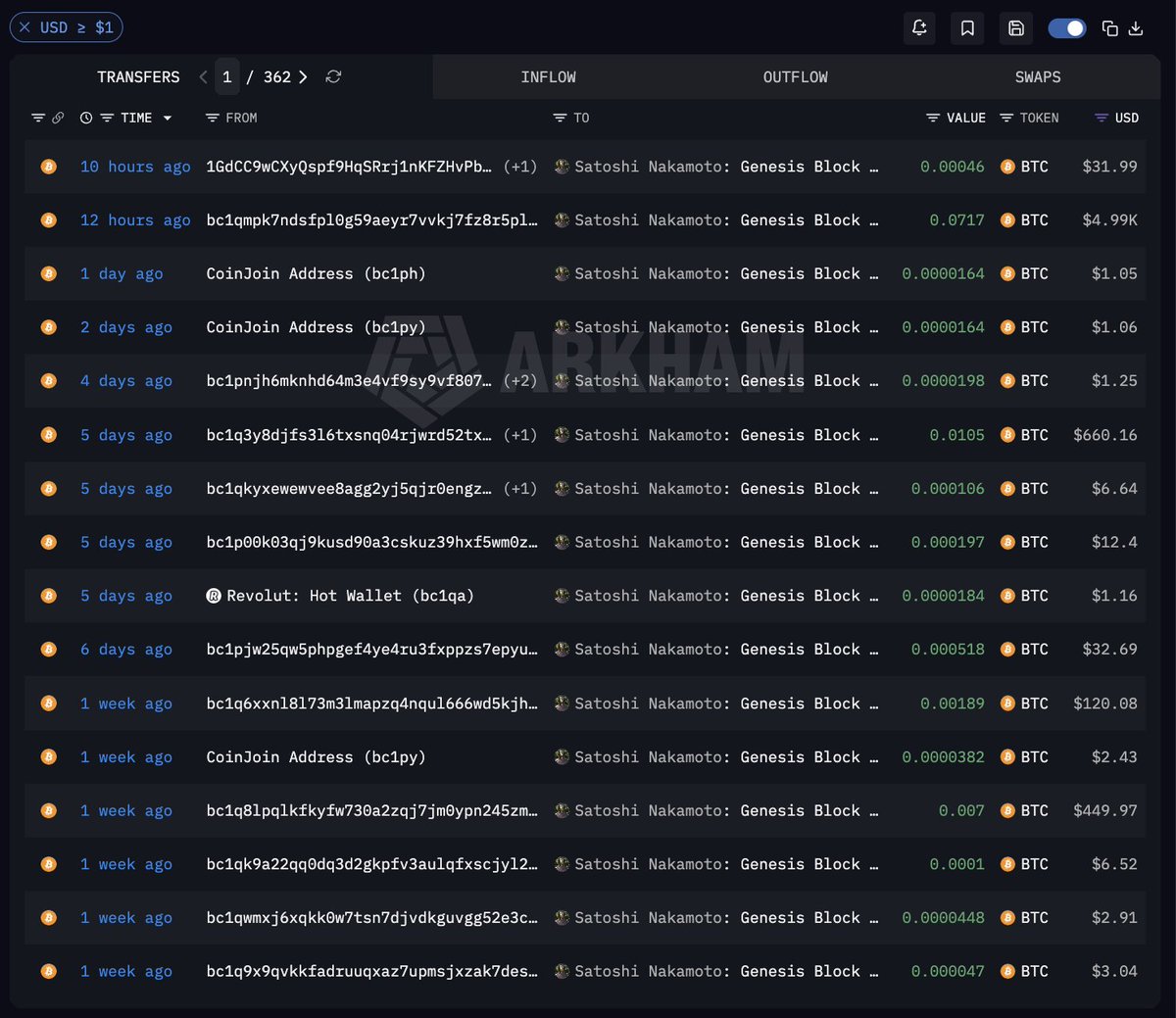1176x1018 pixels.
Task: Click the sender address 1GdCC9wCXyQspf9HqSRrj1nKFZHvPb…
Action: point(349,167)
